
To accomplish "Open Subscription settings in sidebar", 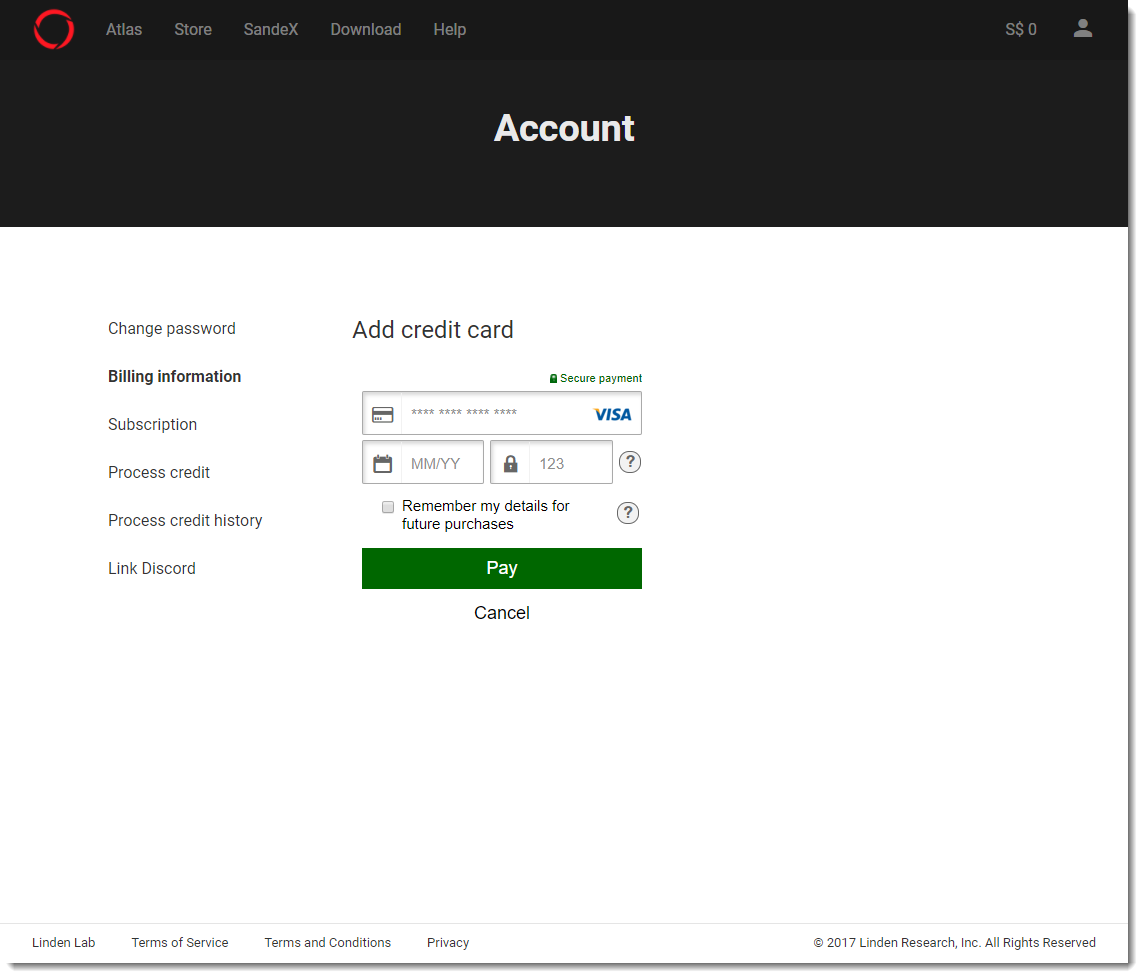I will (152, 425).
